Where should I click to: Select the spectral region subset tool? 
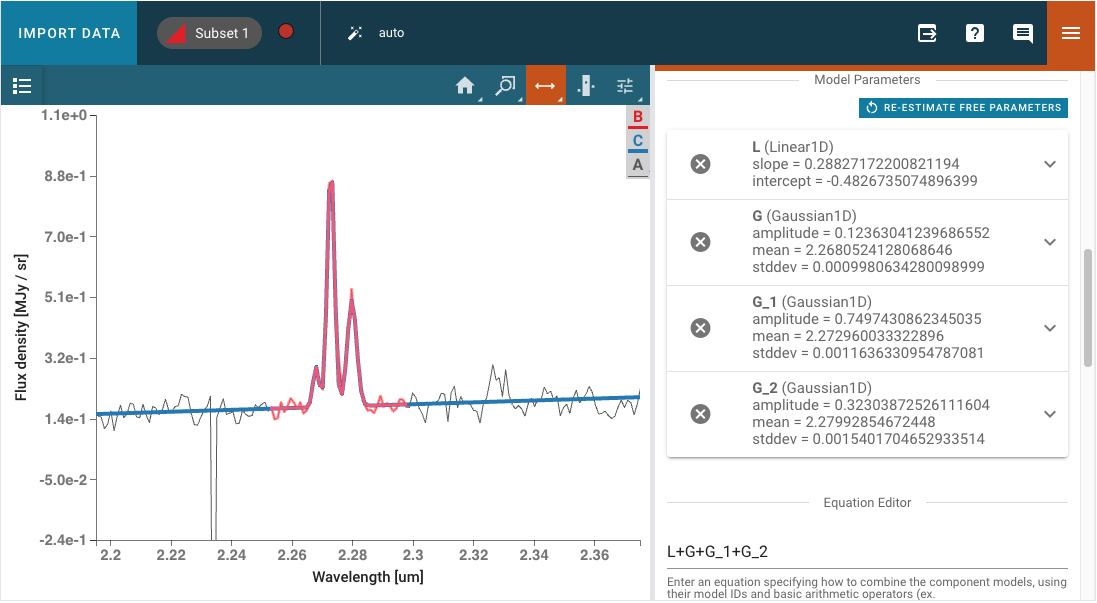(586, 86)
